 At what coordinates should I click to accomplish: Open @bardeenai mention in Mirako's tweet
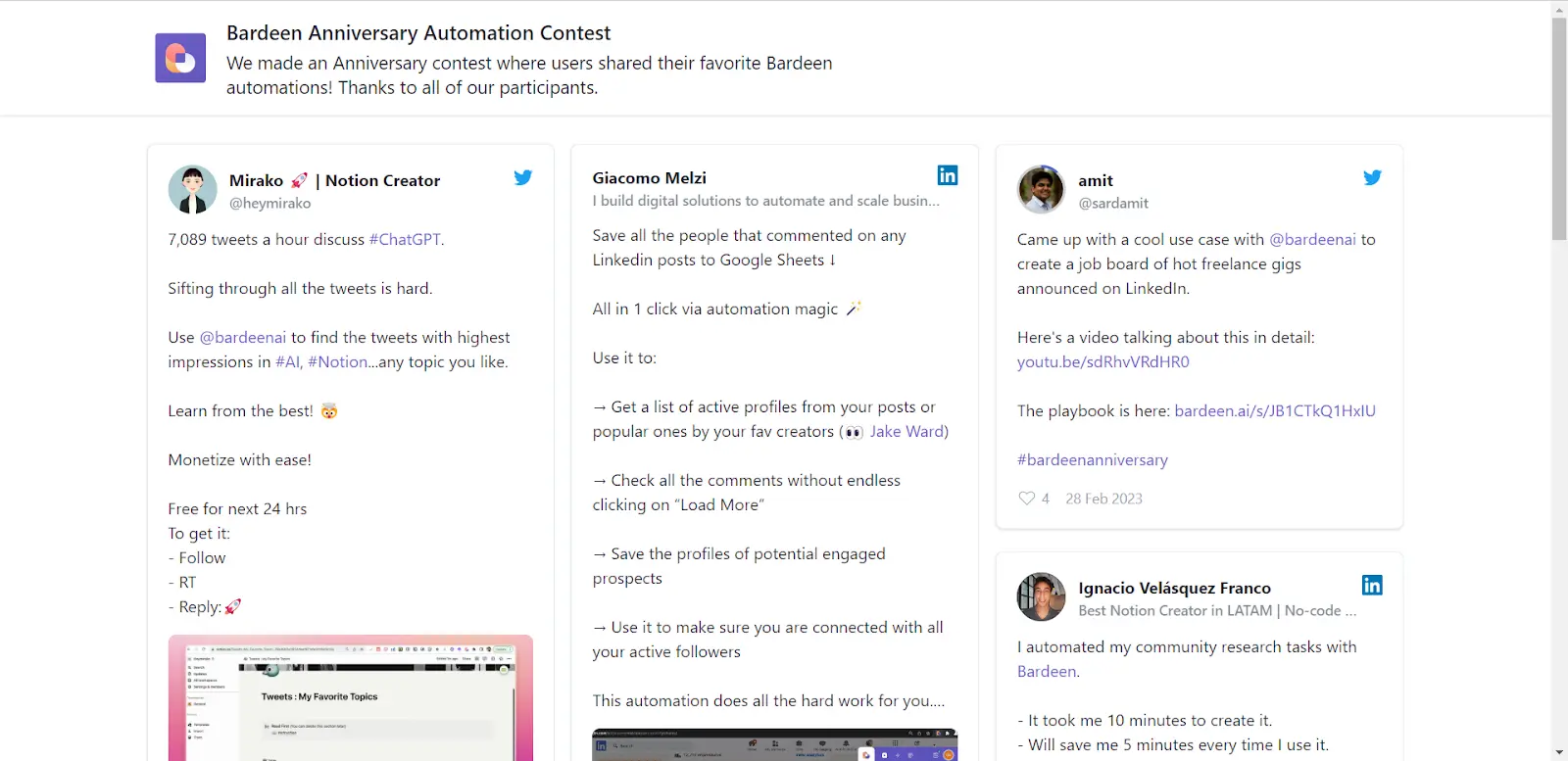pyautogui.click(x=243, y=337)
